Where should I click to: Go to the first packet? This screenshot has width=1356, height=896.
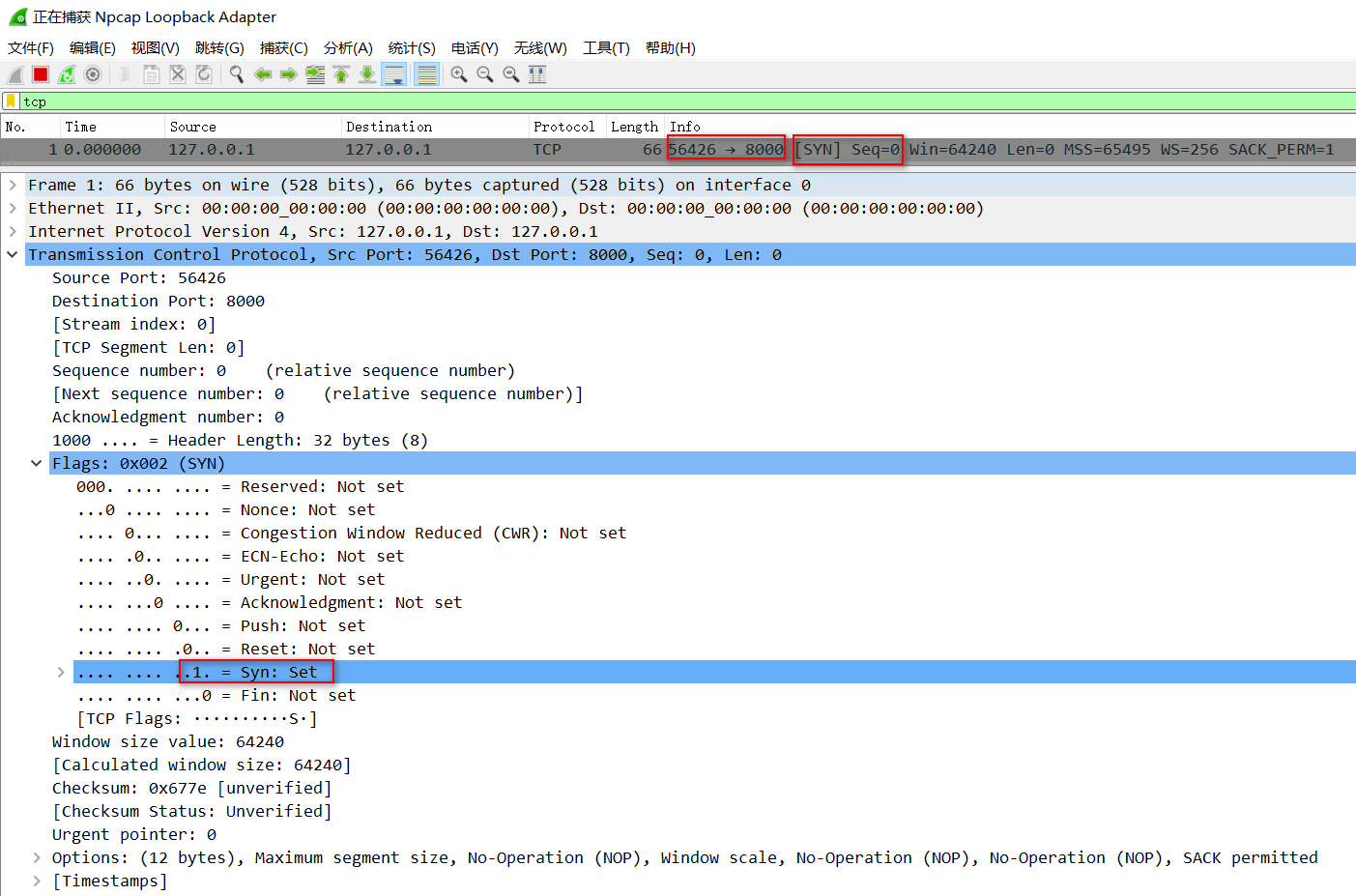click(341, 74)
